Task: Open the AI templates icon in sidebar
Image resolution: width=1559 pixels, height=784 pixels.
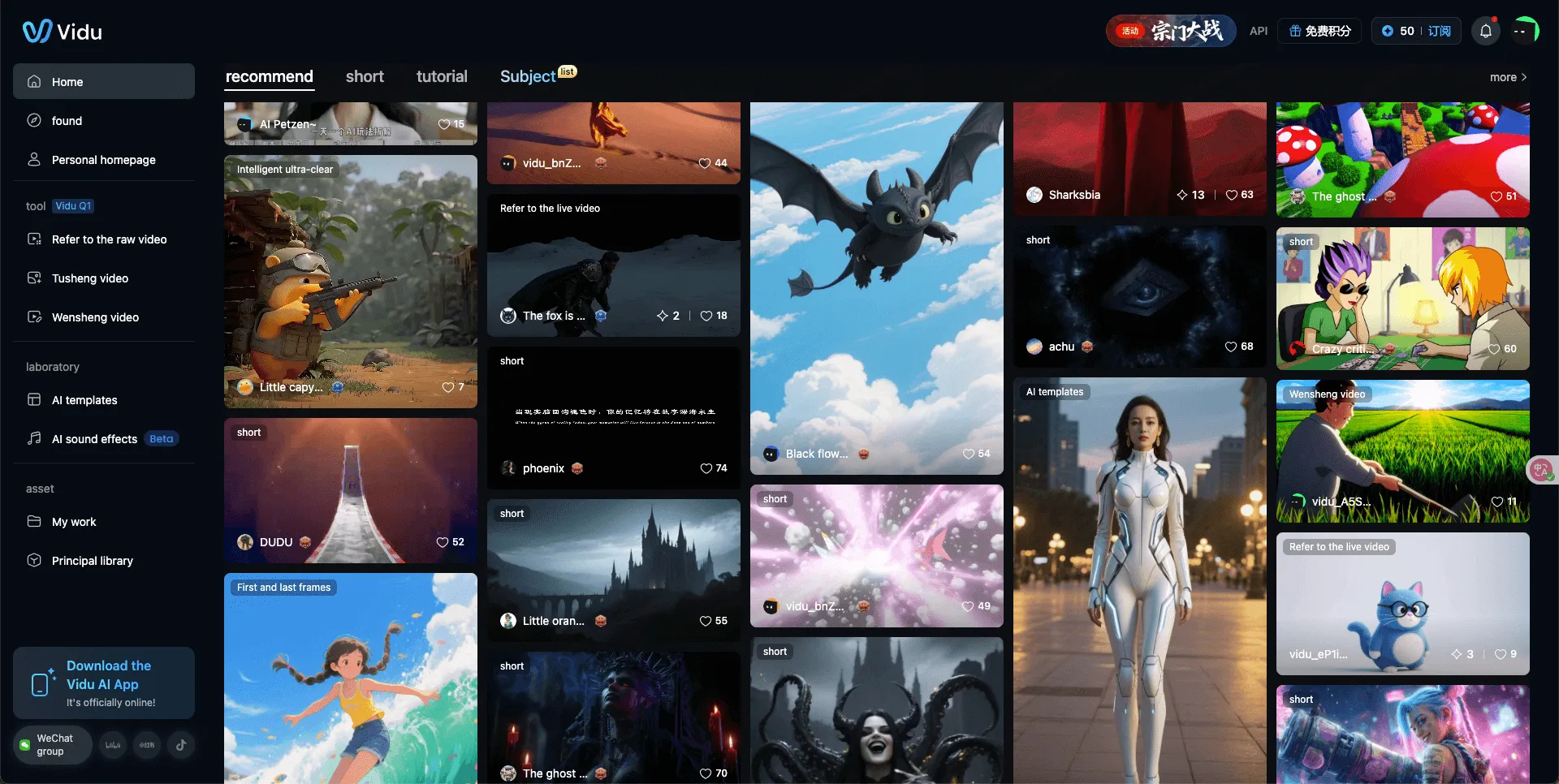Action: [34, 399]
